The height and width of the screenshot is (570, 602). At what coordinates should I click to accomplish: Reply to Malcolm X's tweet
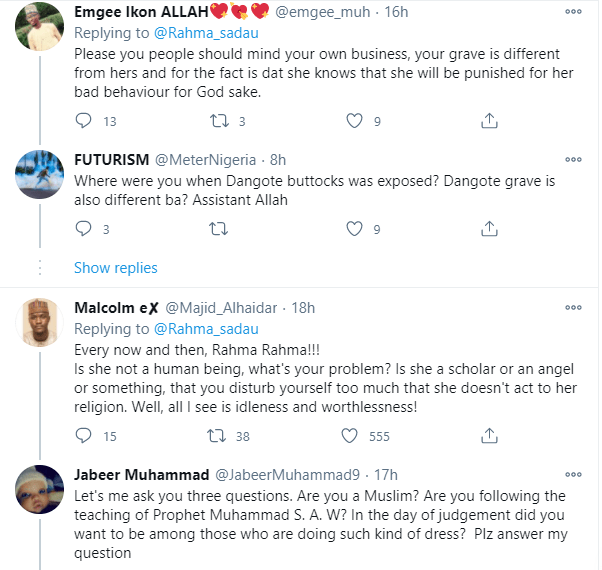tap(84, 435)
